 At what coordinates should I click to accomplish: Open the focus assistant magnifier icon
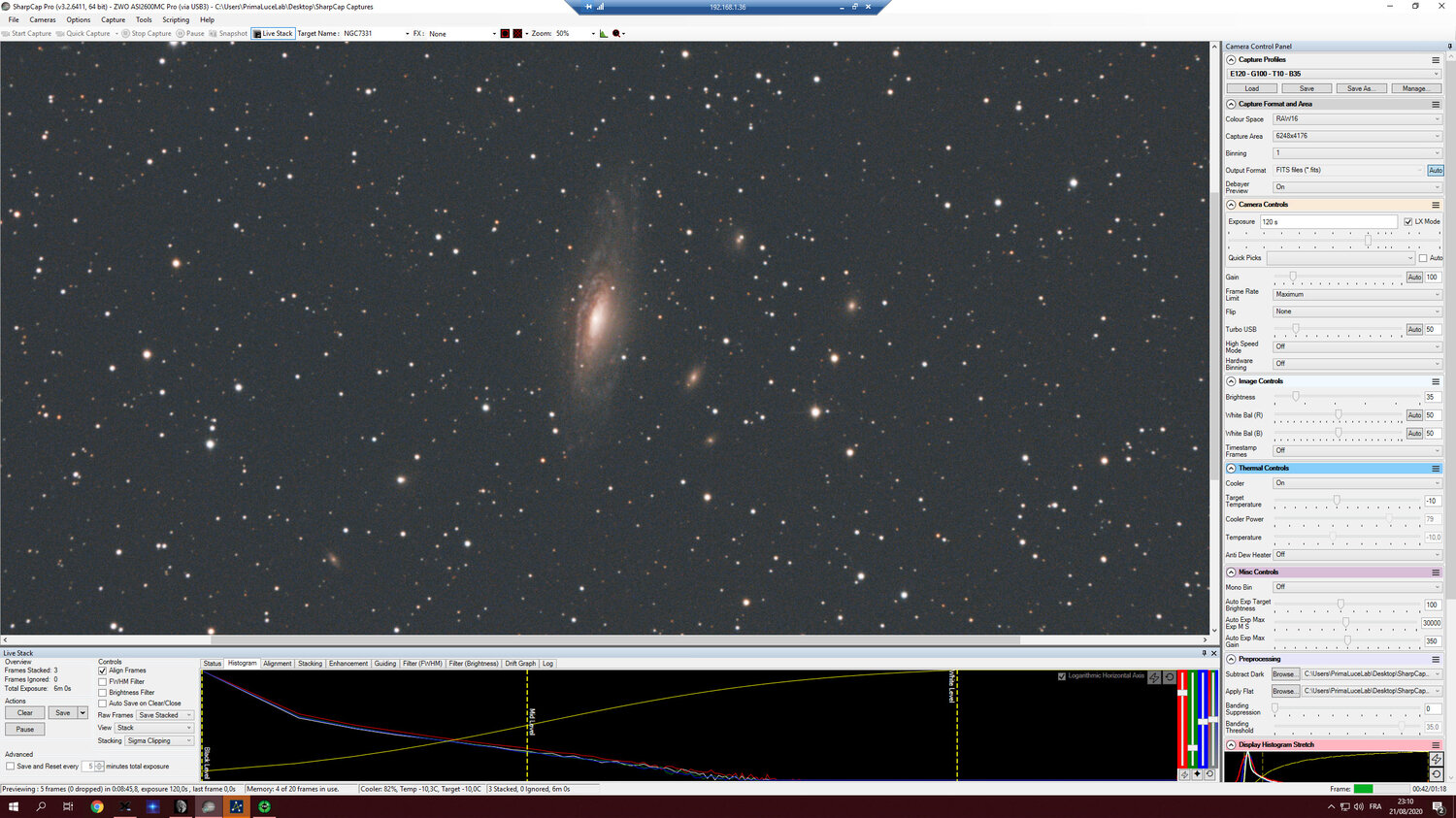616,33
